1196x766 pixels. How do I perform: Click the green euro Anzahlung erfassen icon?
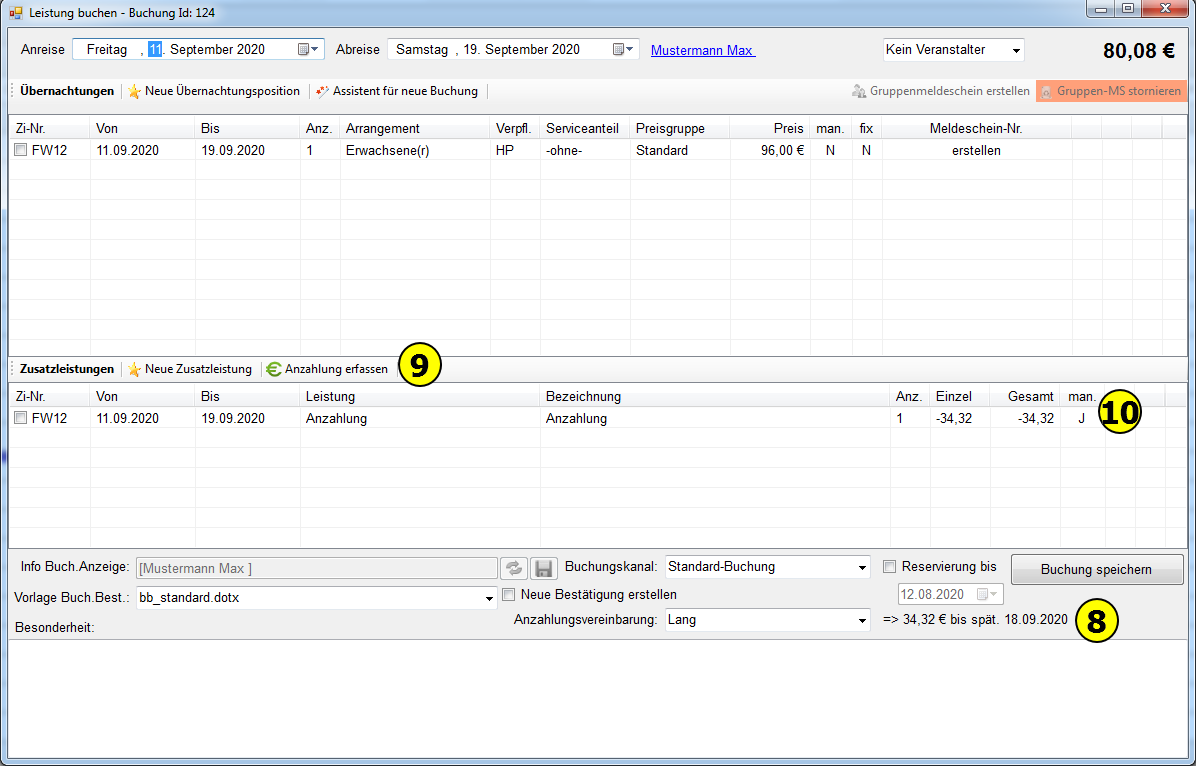click(x=274, y=369)
